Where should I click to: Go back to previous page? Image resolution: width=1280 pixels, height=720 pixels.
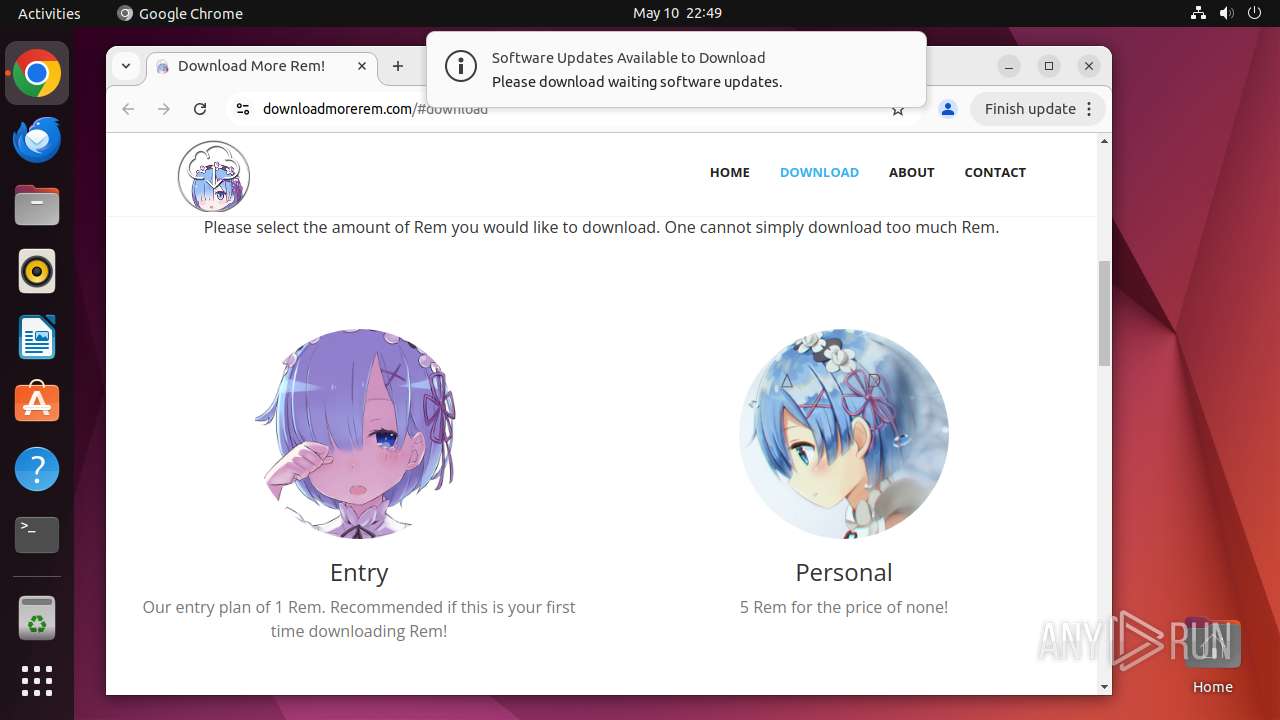click(128, 109)
